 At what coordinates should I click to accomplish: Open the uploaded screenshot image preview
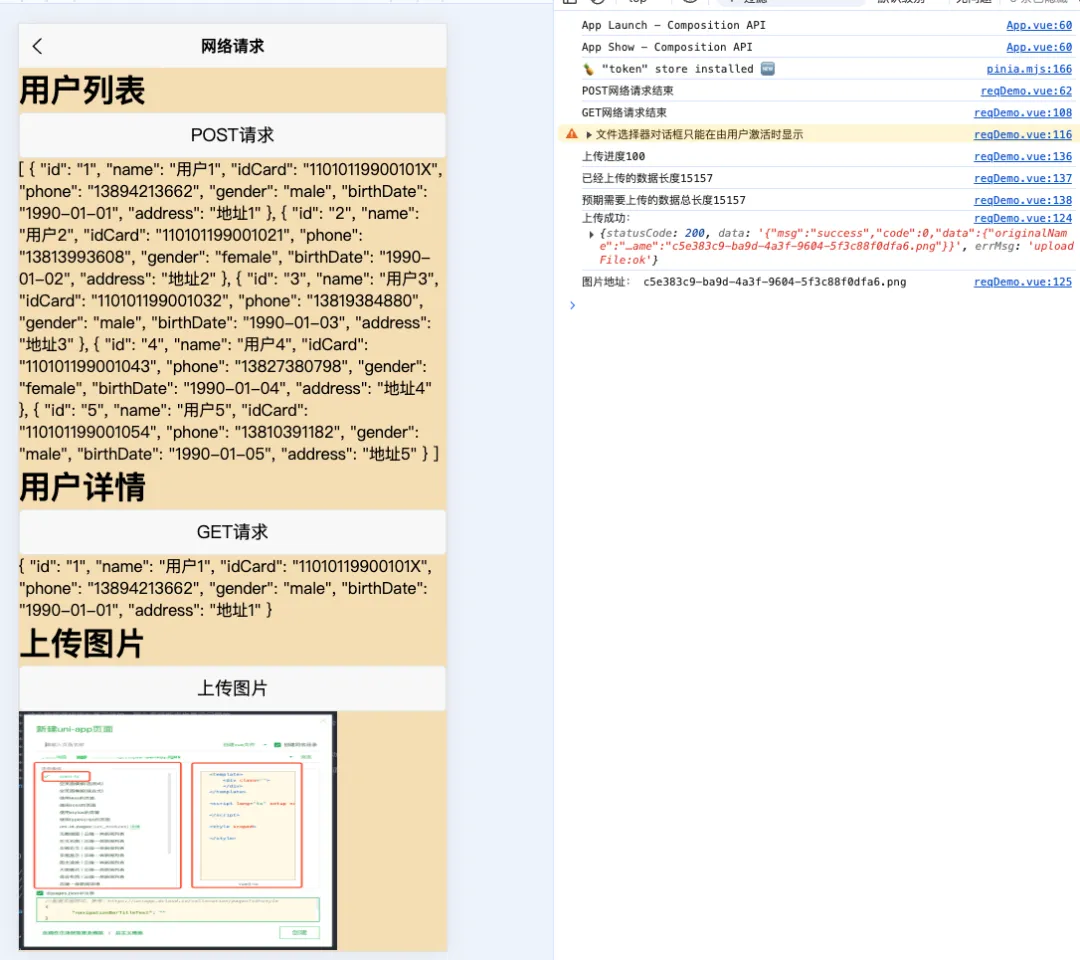tap(178, 831)
